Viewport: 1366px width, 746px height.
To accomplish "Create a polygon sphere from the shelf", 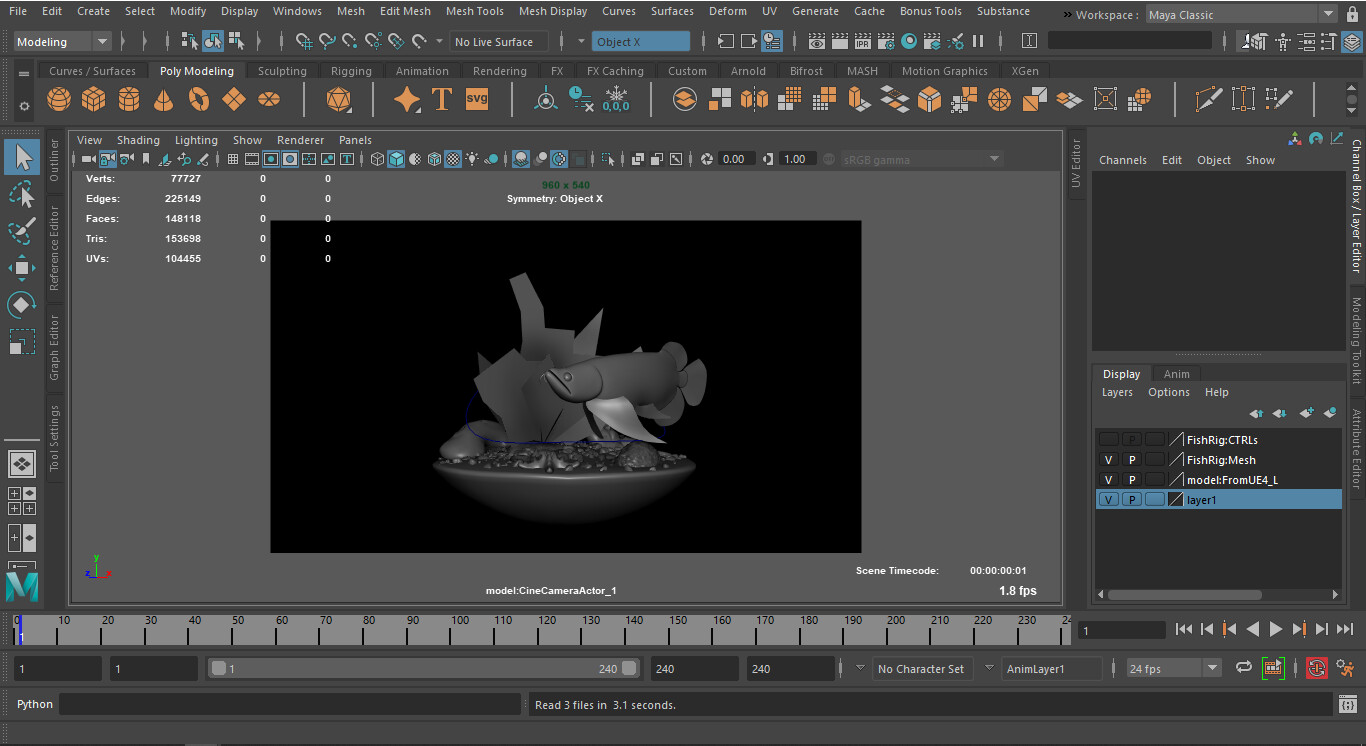I will 59,99.
